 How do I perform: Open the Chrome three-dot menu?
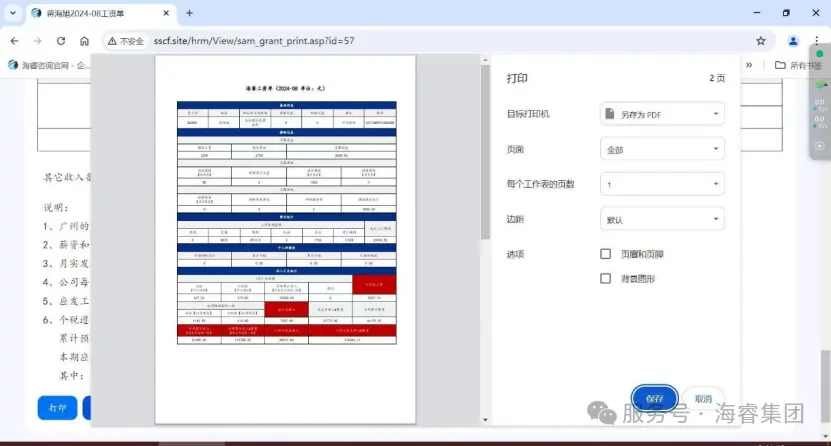(x=817, y=41)
